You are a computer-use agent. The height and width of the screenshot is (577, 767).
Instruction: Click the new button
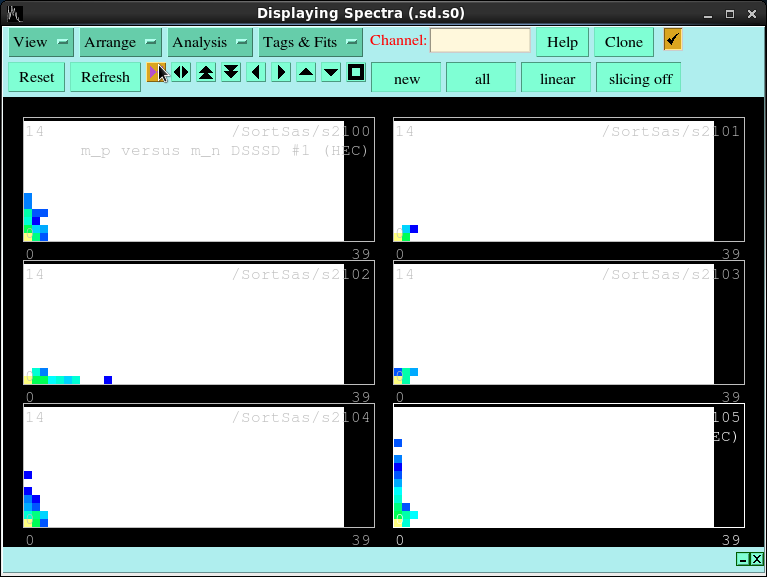tap(406, 77)
